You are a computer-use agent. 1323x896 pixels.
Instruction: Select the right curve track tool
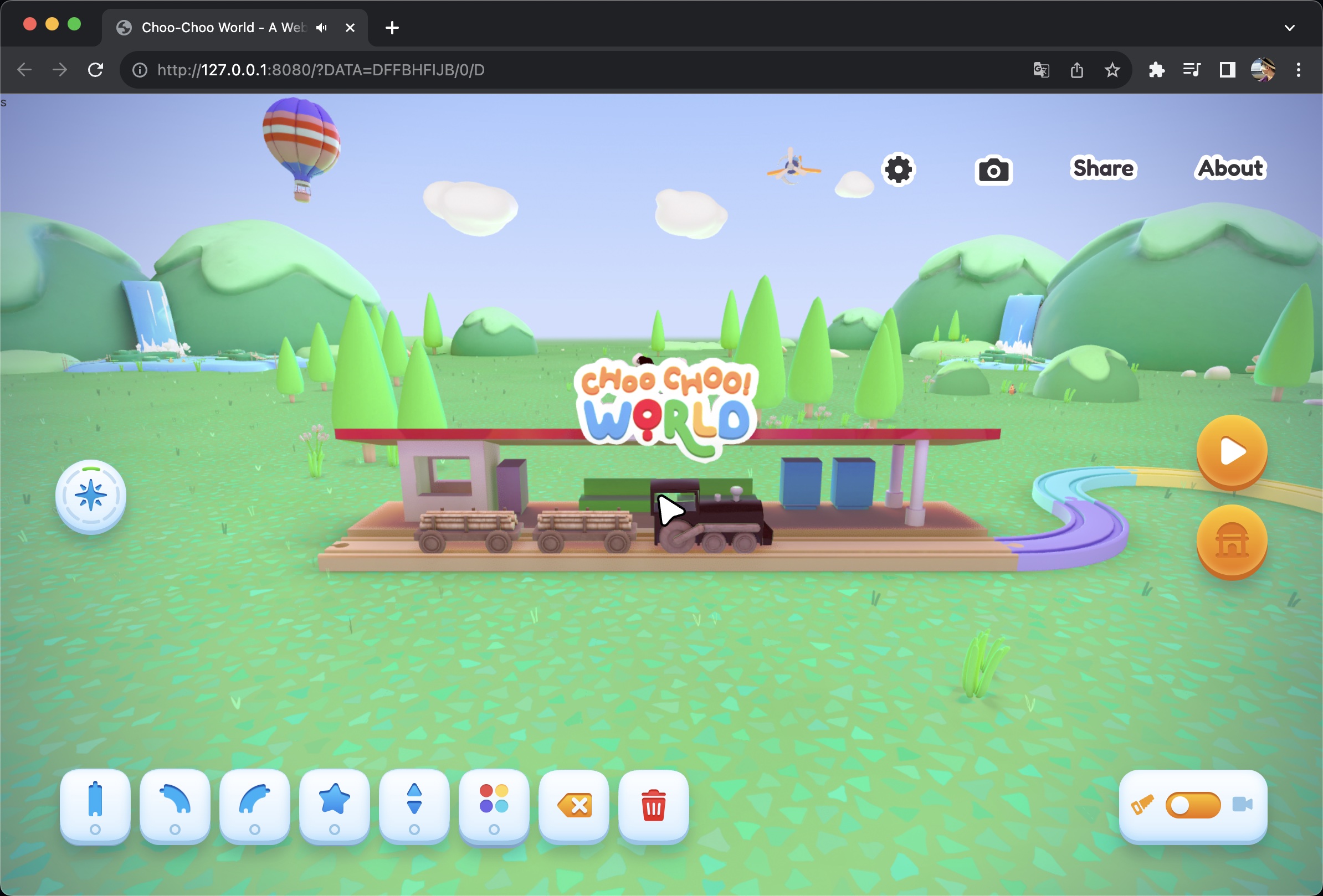[254, 805]
